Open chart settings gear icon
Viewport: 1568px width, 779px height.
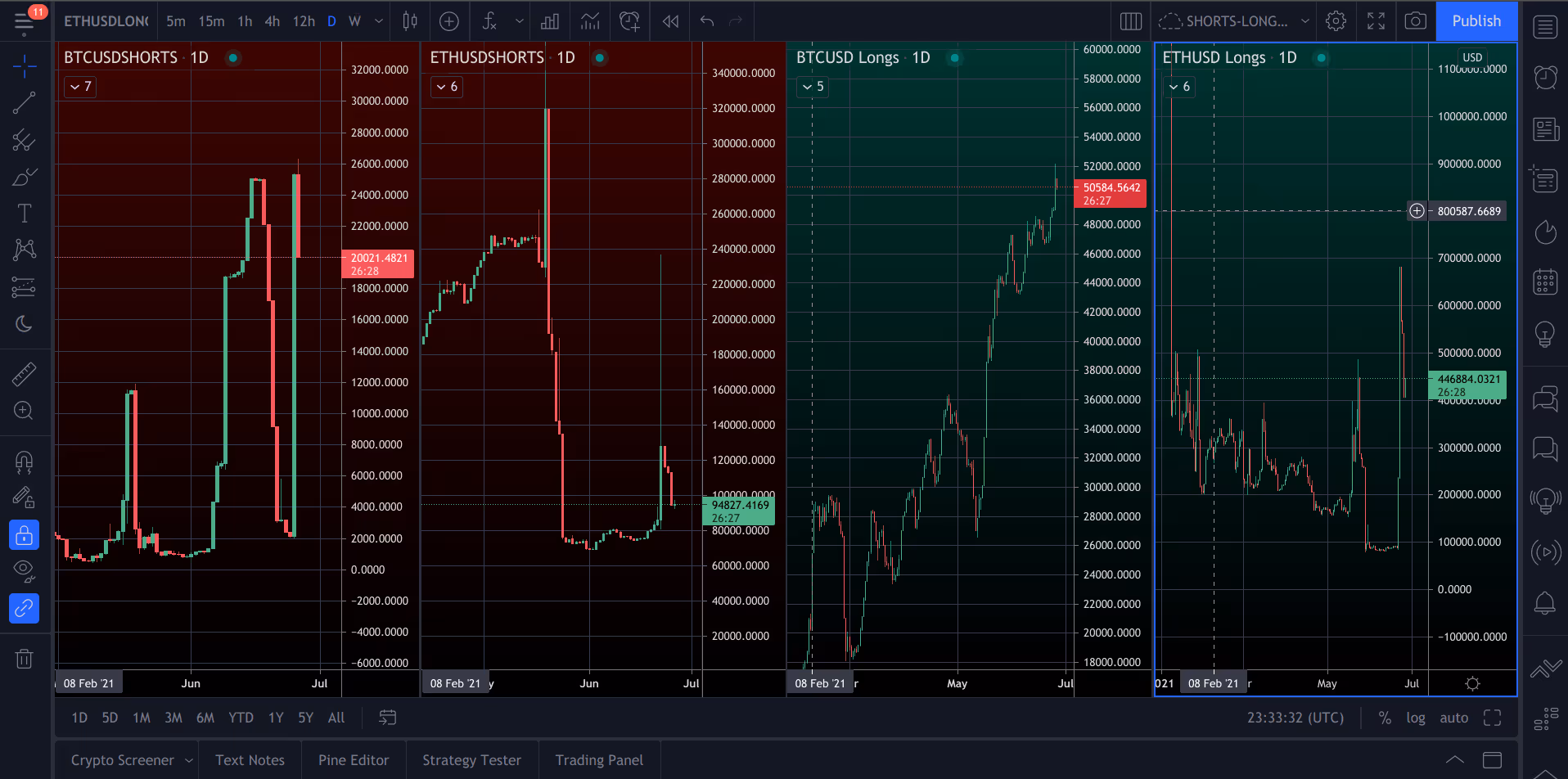click(x=1336, y=21)
